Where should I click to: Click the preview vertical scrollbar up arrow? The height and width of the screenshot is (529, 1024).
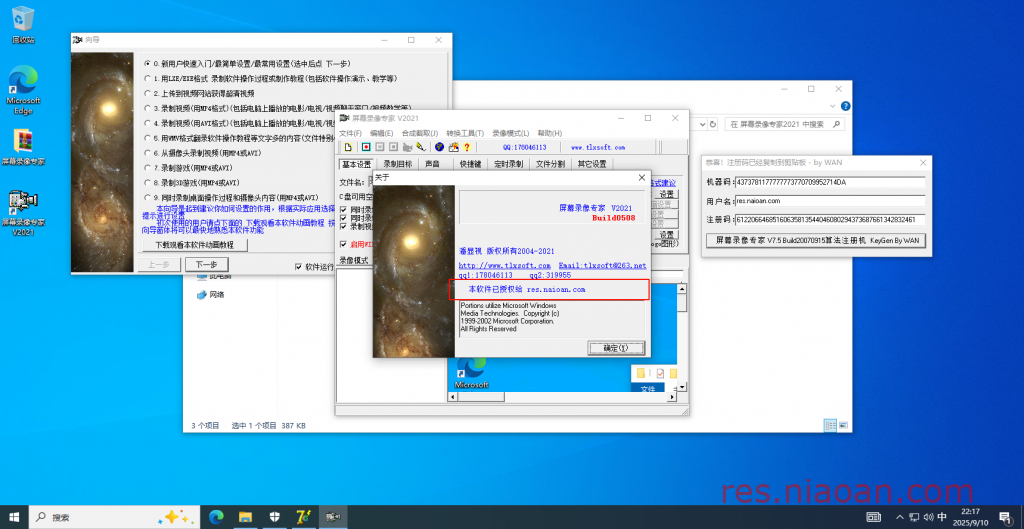coord(681,288)
